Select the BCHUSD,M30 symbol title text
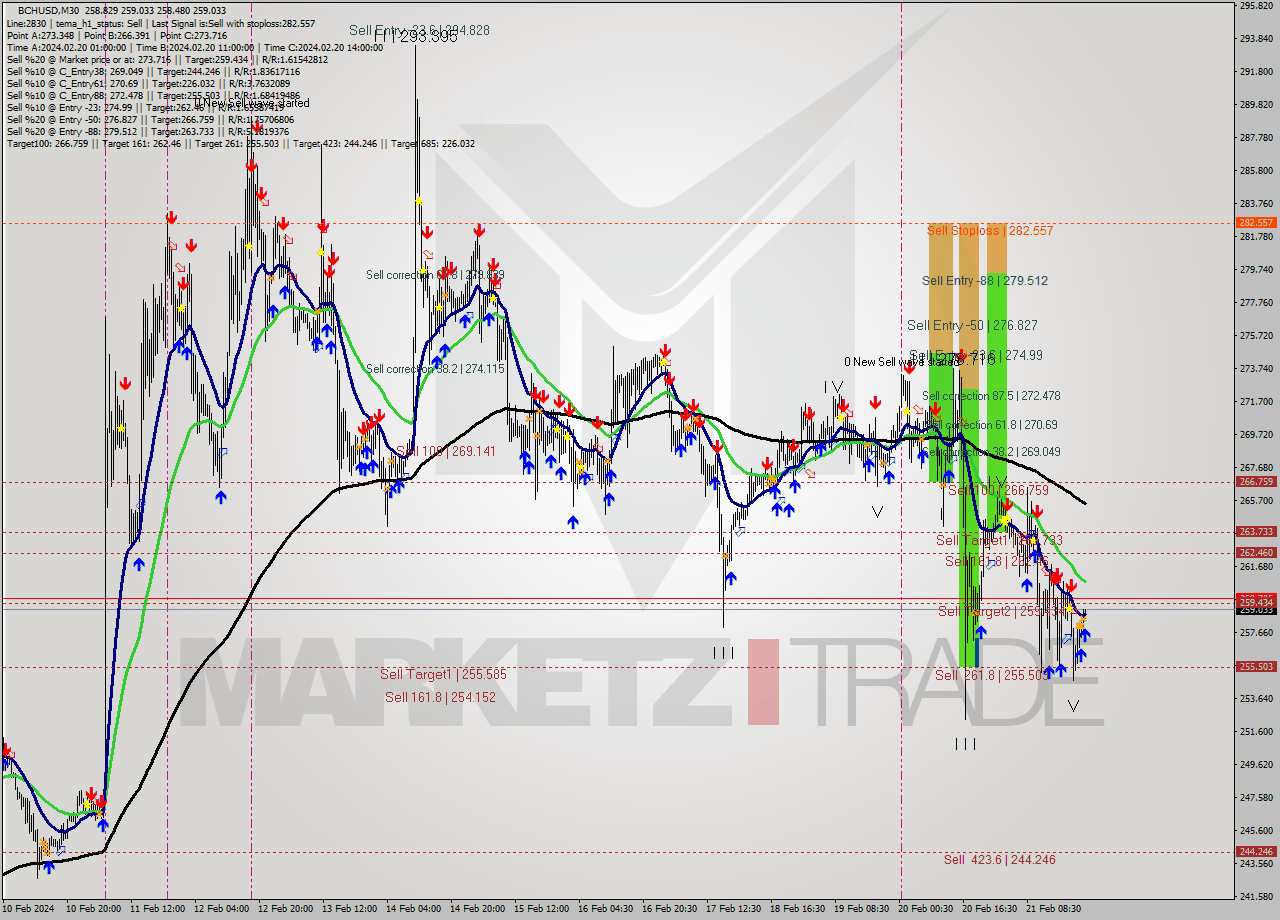 click(x=50, y=10)
